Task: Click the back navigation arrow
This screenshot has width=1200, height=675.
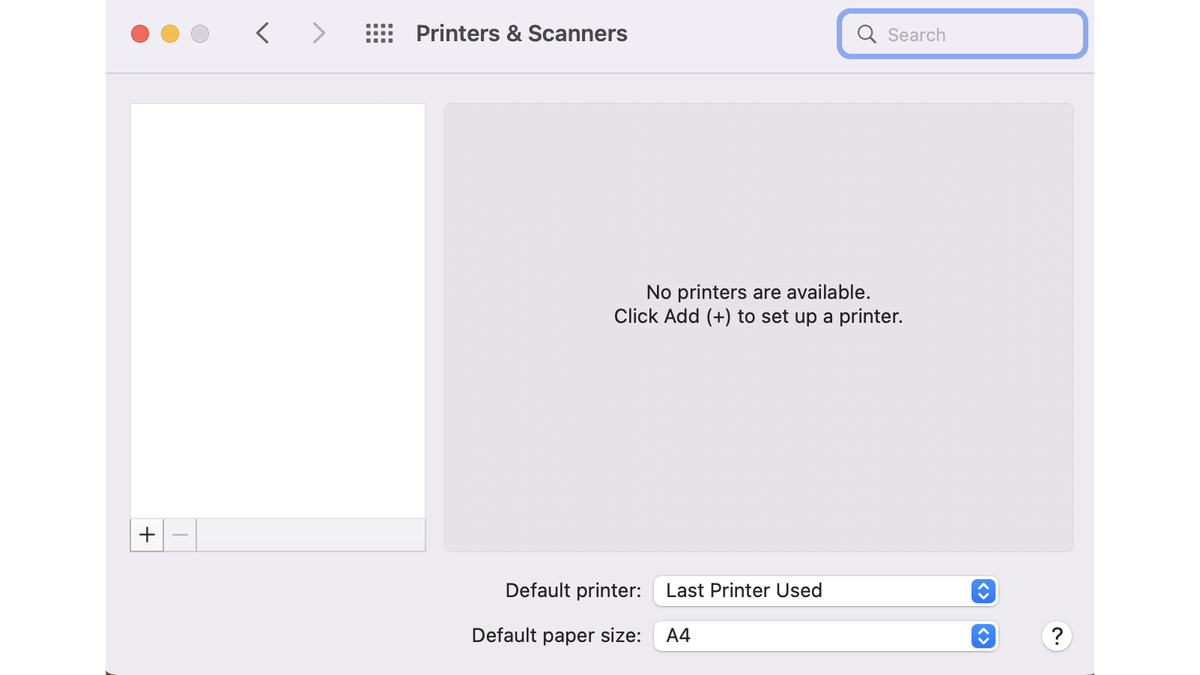Action: (x=262, y=33)
